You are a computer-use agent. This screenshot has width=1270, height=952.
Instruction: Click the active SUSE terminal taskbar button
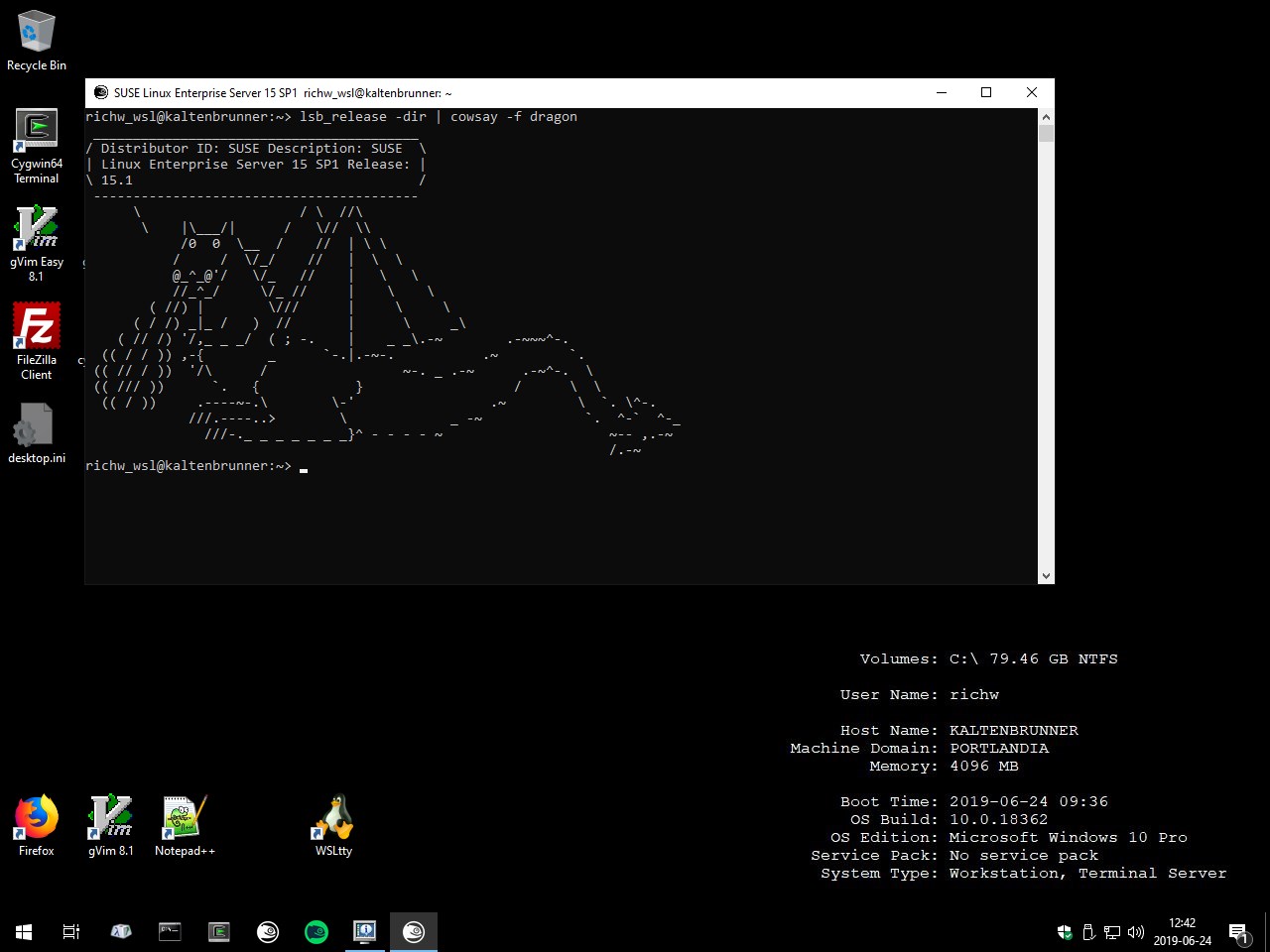[x=414, y=931]
